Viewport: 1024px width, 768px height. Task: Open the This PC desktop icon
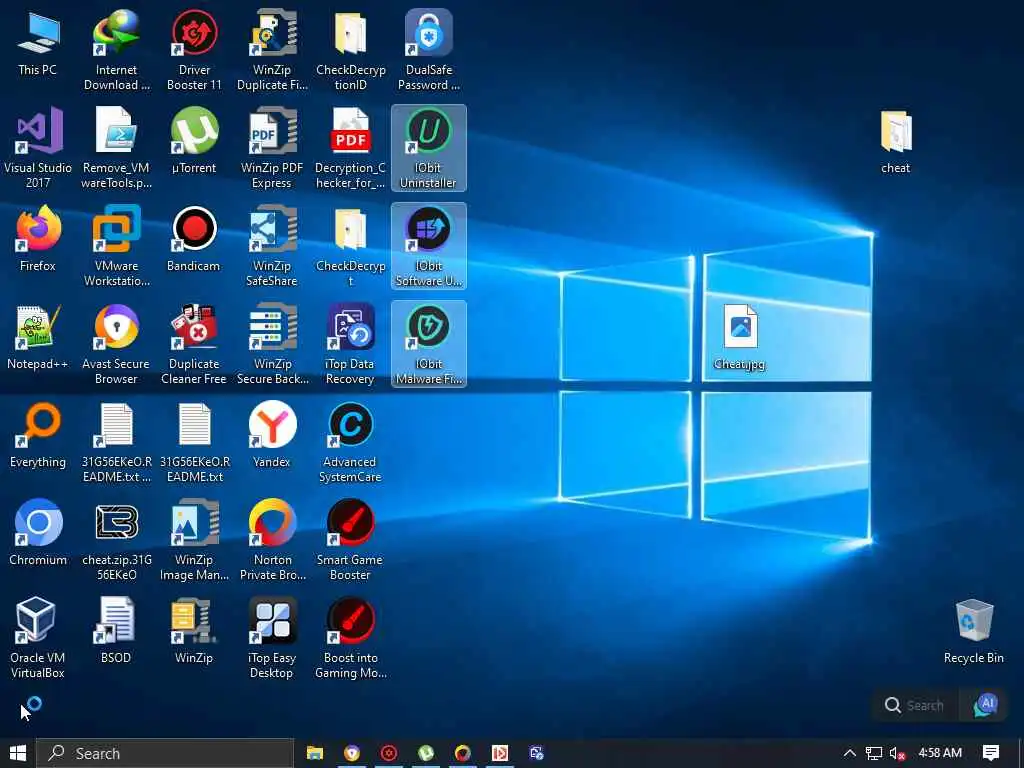pos(37,42)
